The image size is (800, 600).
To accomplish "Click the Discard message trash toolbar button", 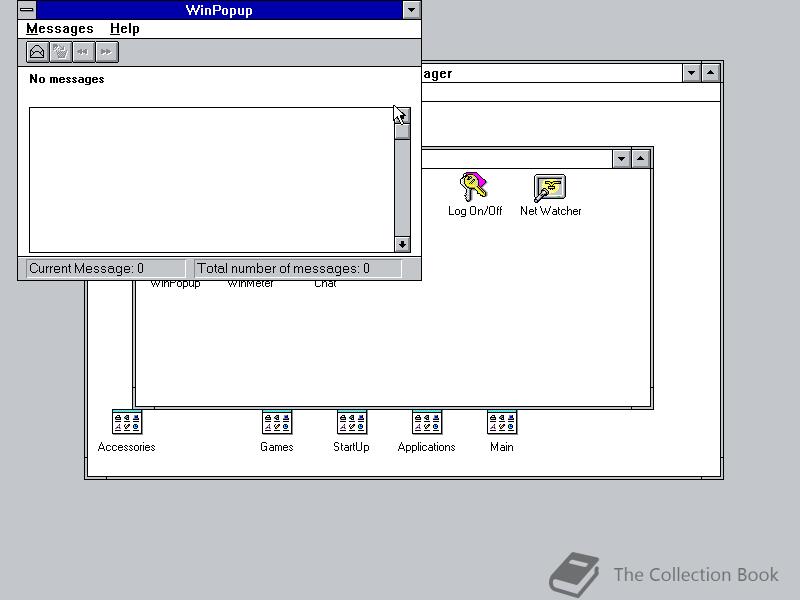I will click(60, 52).
